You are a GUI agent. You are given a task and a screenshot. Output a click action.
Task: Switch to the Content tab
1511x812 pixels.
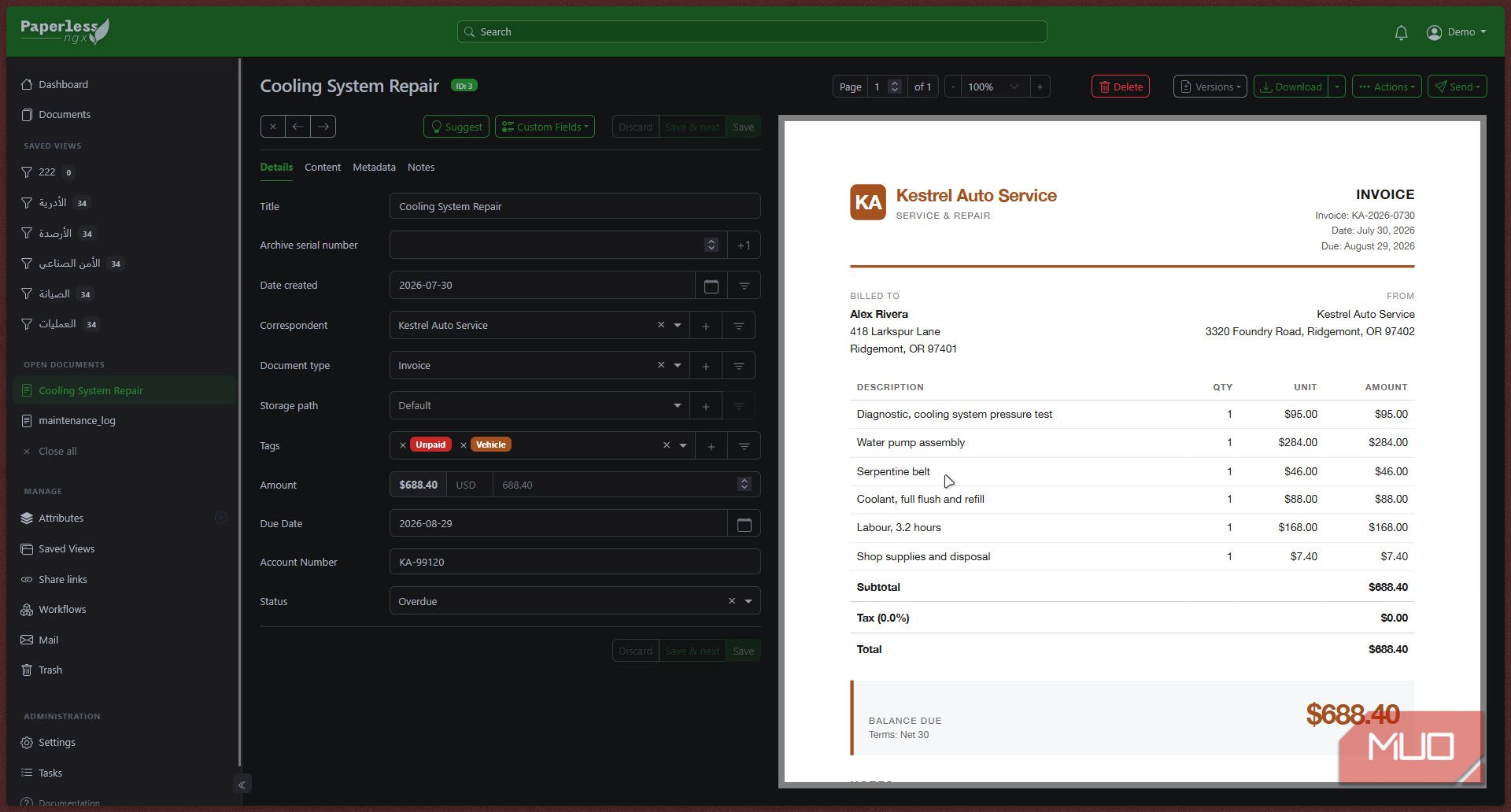click(323, 168)
